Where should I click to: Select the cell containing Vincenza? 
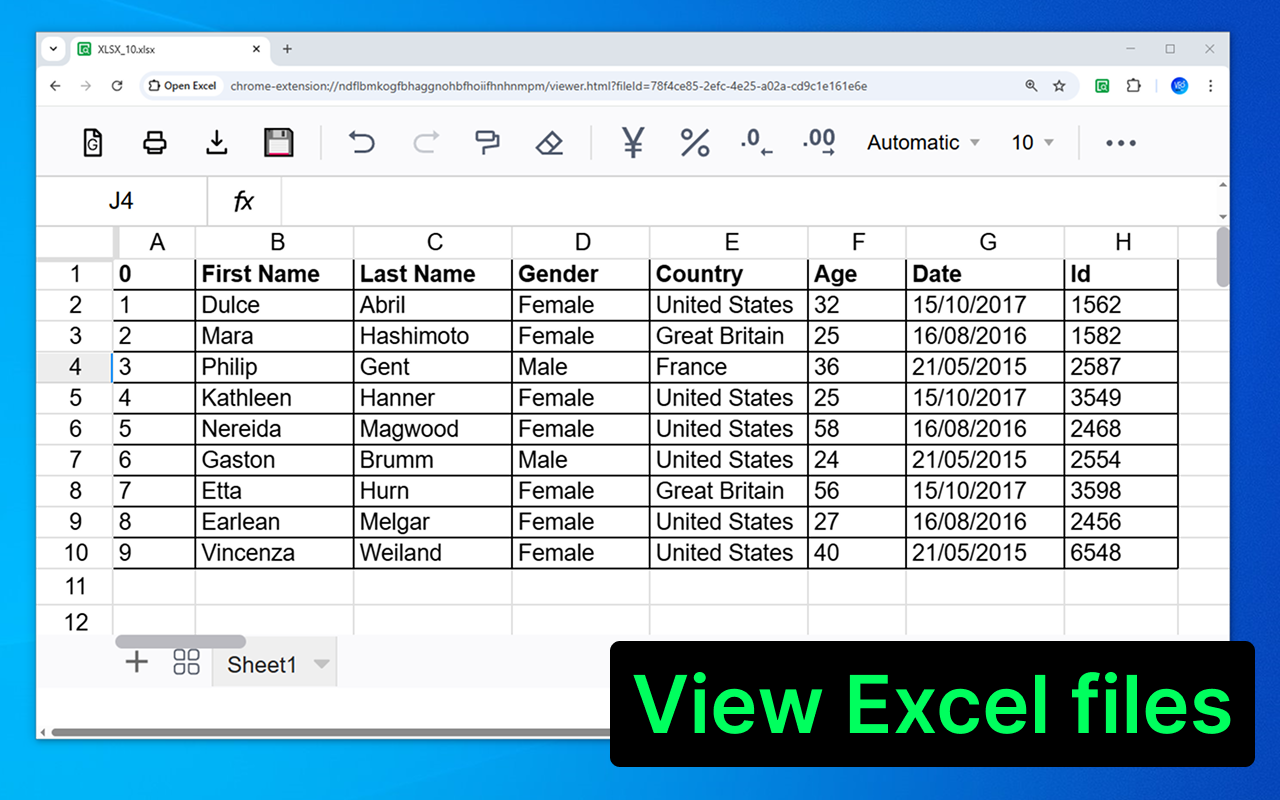tap(274, 553)
